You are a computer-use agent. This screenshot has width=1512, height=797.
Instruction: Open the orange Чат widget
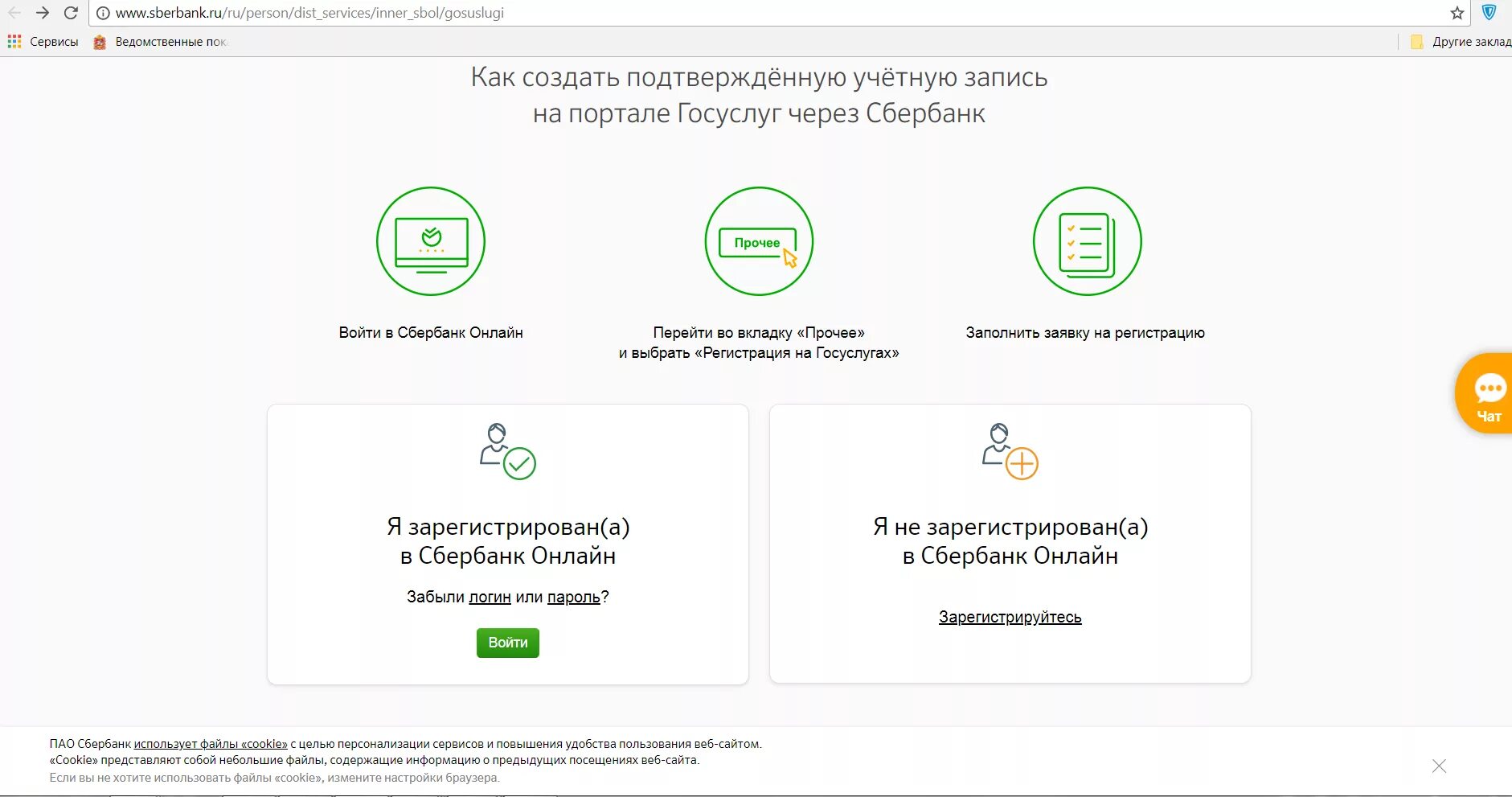(1485, 393)
